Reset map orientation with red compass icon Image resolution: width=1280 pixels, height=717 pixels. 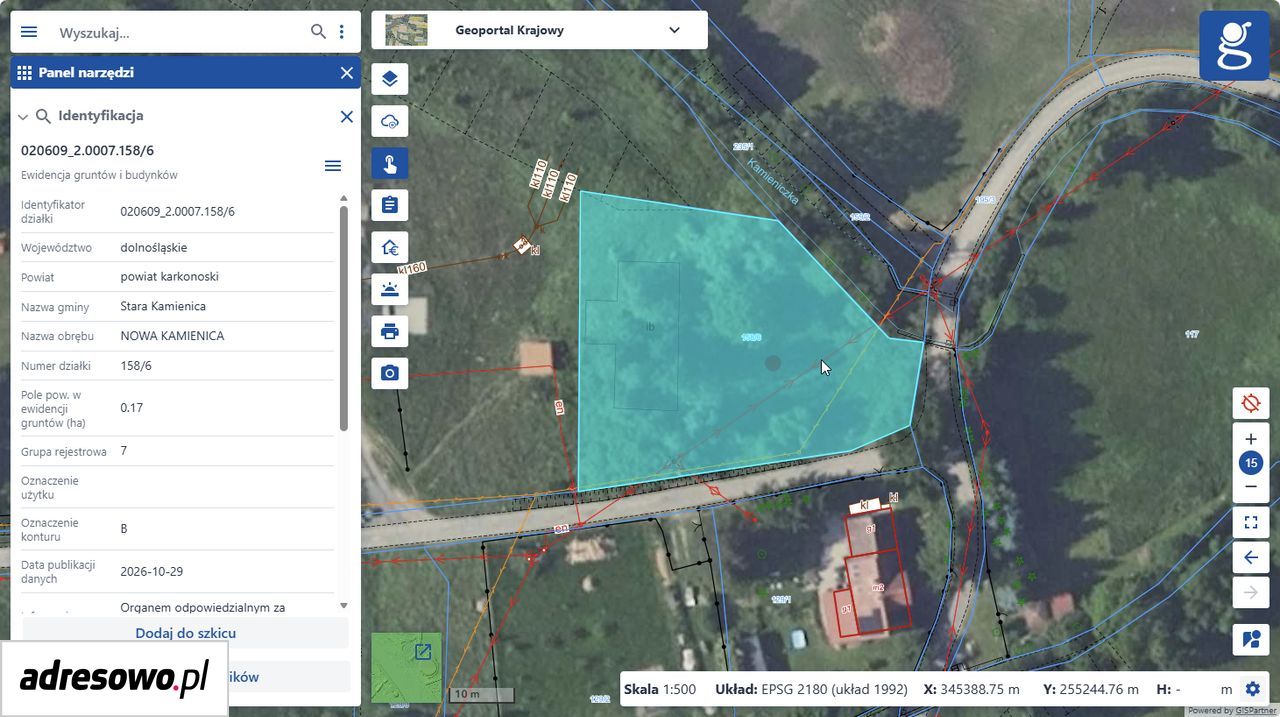1251,404
